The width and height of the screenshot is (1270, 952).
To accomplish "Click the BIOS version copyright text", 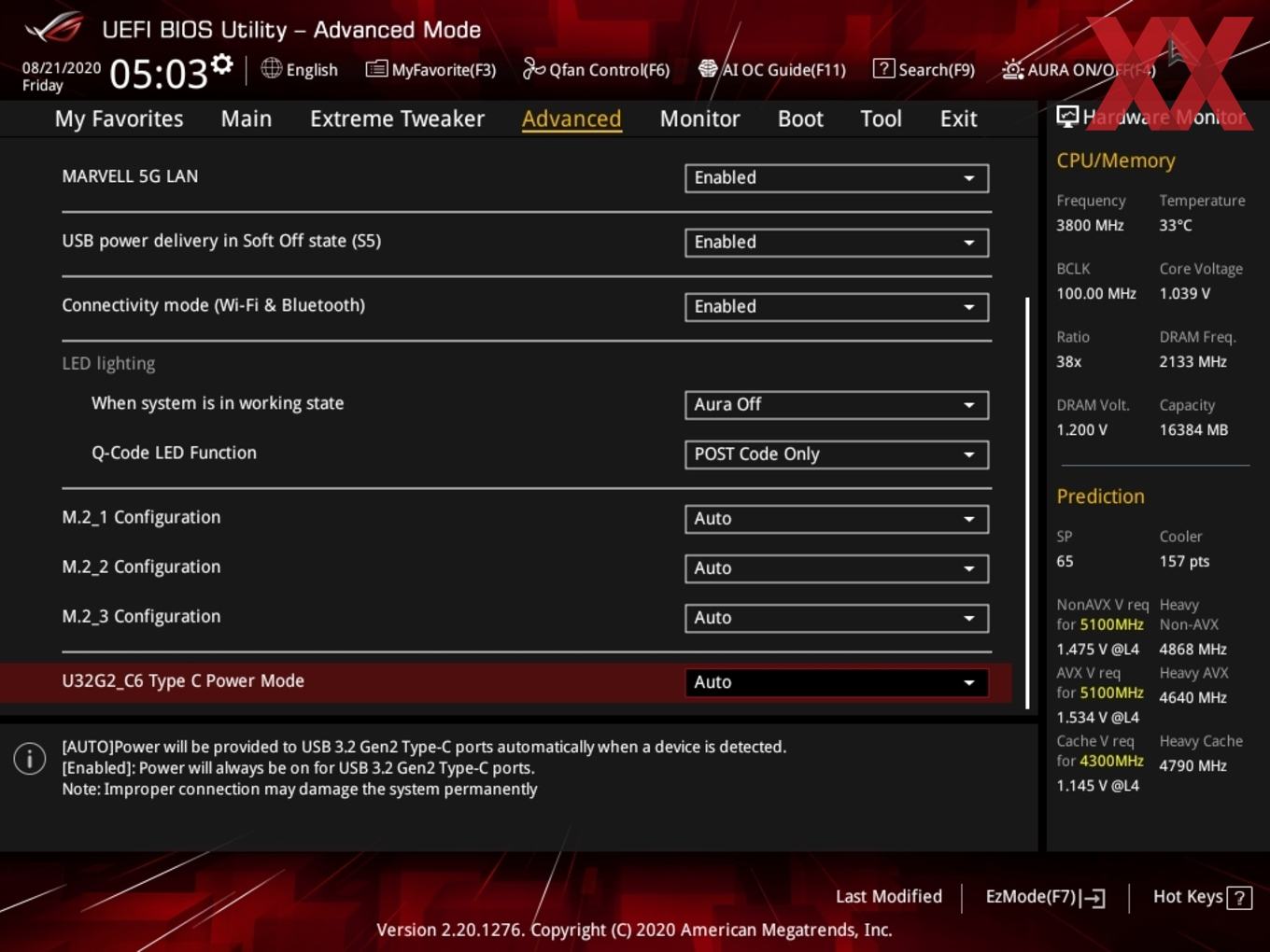I will (x=634, y=930).
